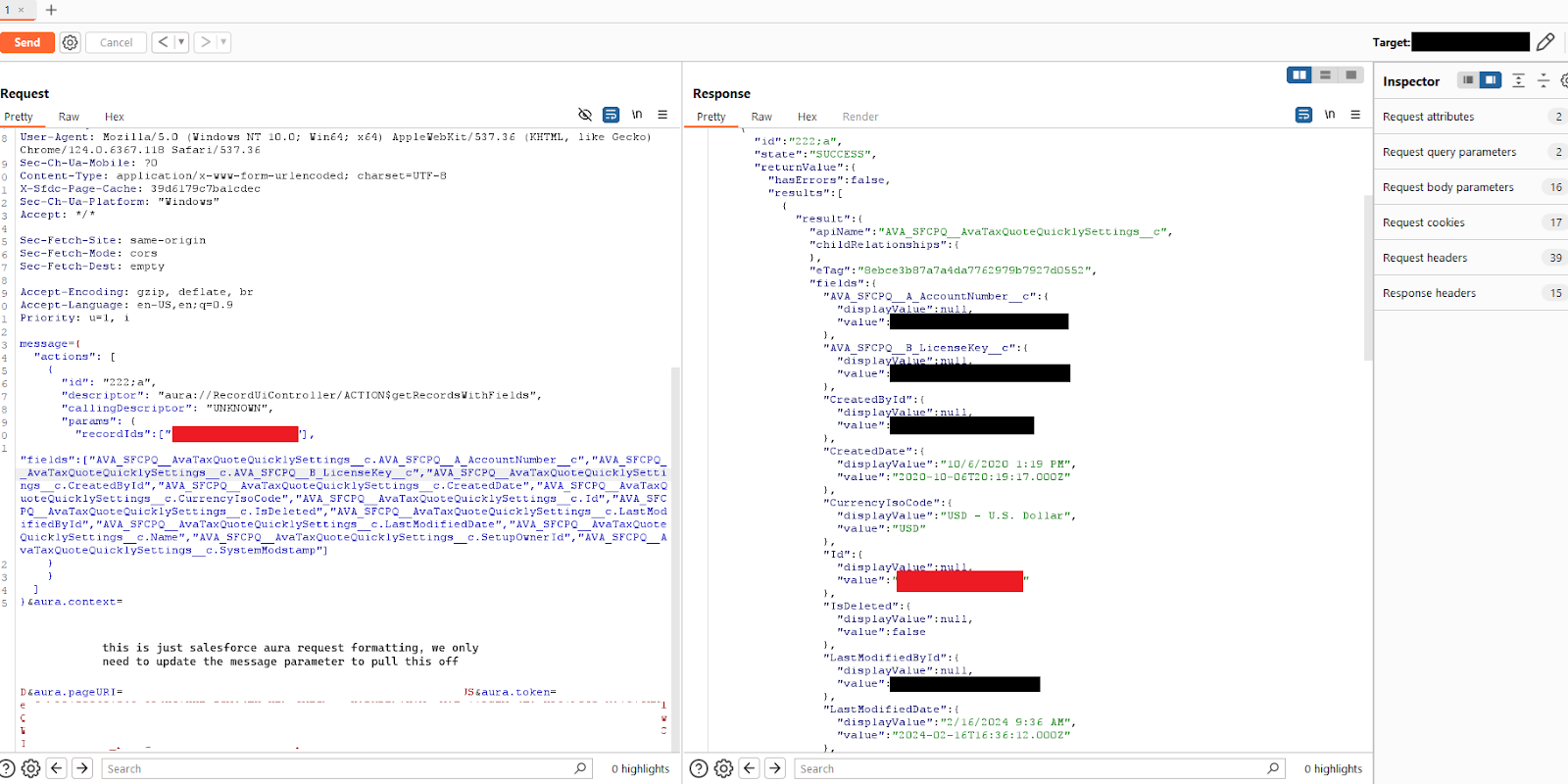Open the help icon under Request panel
The width and height of the screenshot is (1568, 784).
pyautogui.click(x=8, y=768)
